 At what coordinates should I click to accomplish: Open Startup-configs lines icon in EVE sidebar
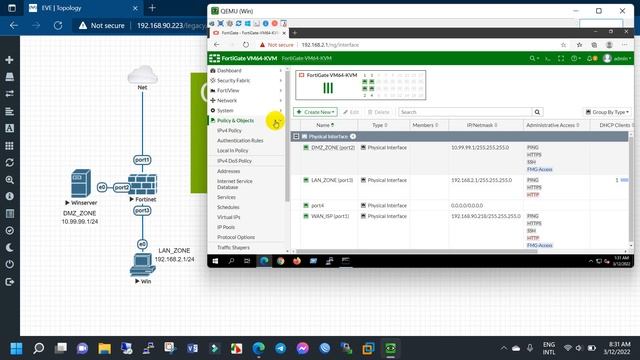tap(9, 111)
